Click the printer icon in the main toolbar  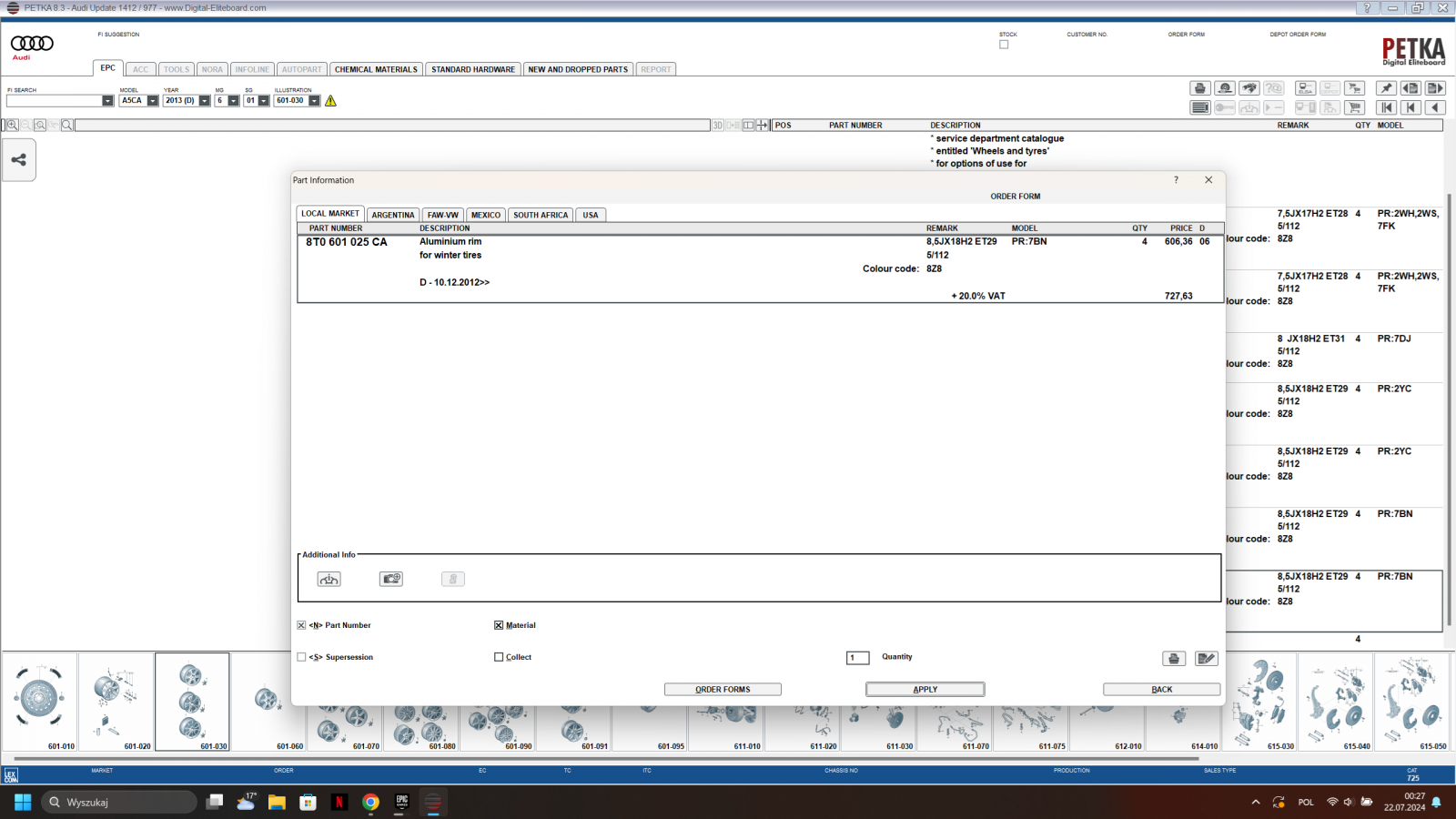pyautogui.click(x=1200, y=88)
